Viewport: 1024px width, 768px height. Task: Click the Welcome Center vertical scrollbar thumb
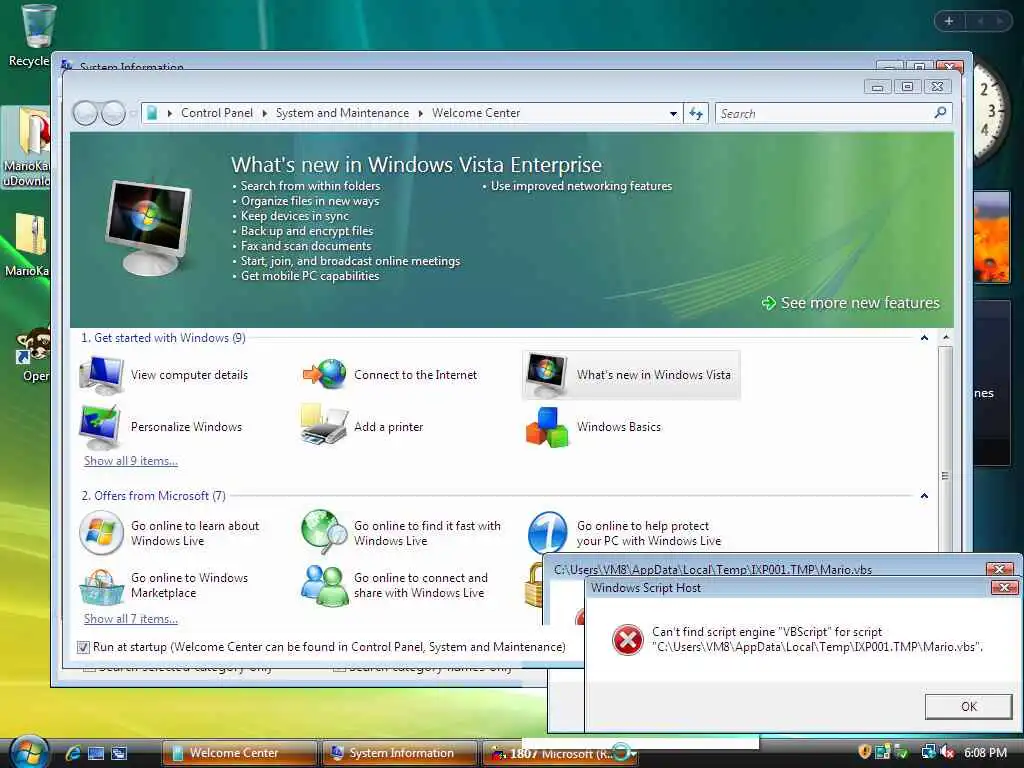click(945, 475)
